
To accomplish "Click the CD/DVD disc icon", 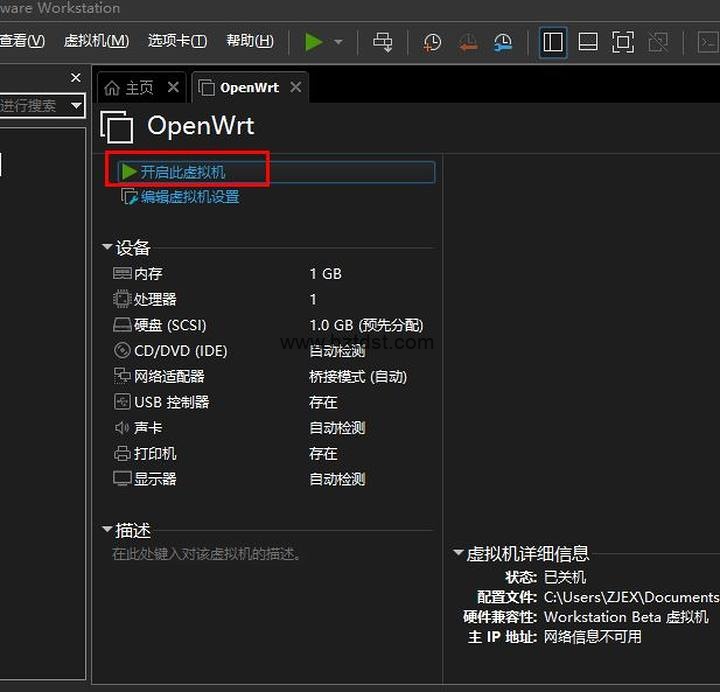I will click(x=122, y=350).
